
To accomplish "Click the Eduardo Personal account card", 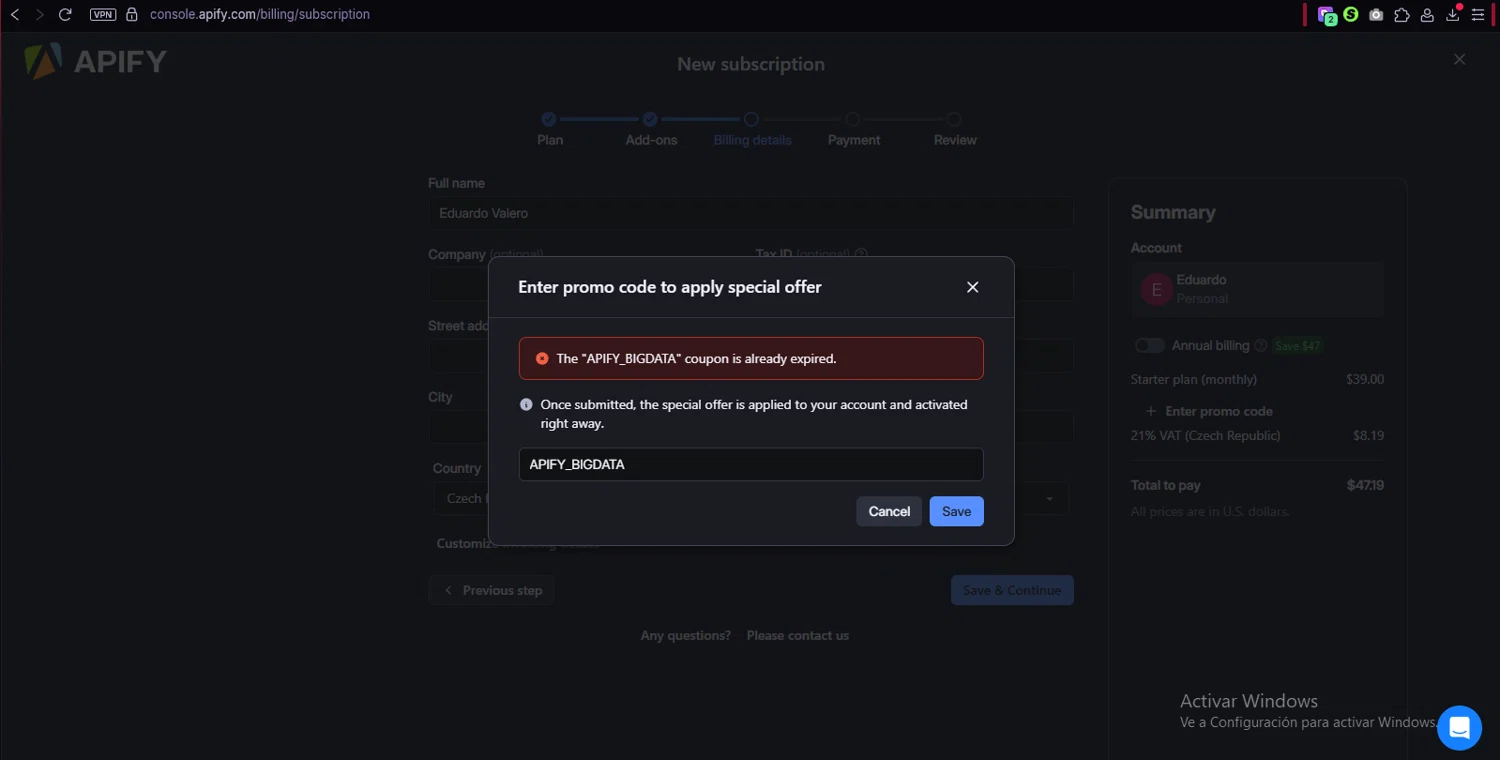I will coord(1258,289).
